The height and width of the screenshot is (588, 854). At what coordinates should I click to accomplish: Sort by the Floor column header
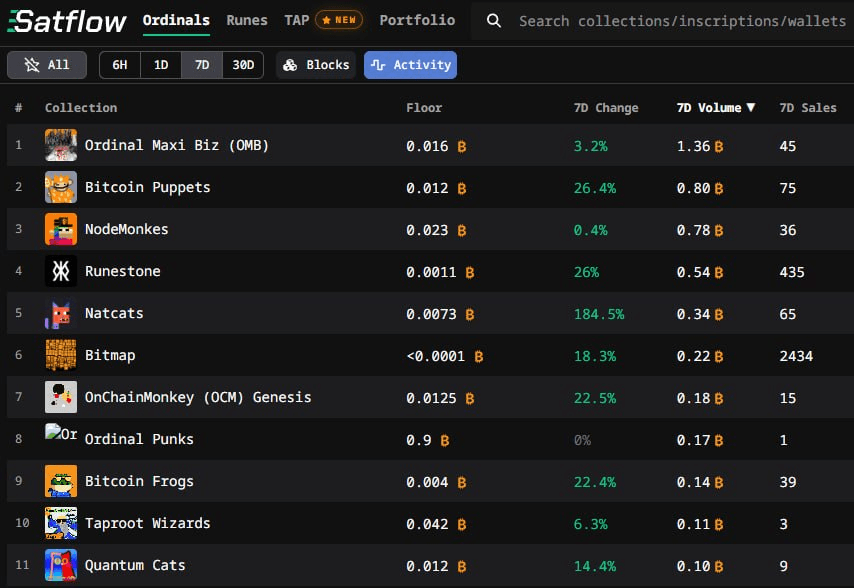click(x=424, y=108)
